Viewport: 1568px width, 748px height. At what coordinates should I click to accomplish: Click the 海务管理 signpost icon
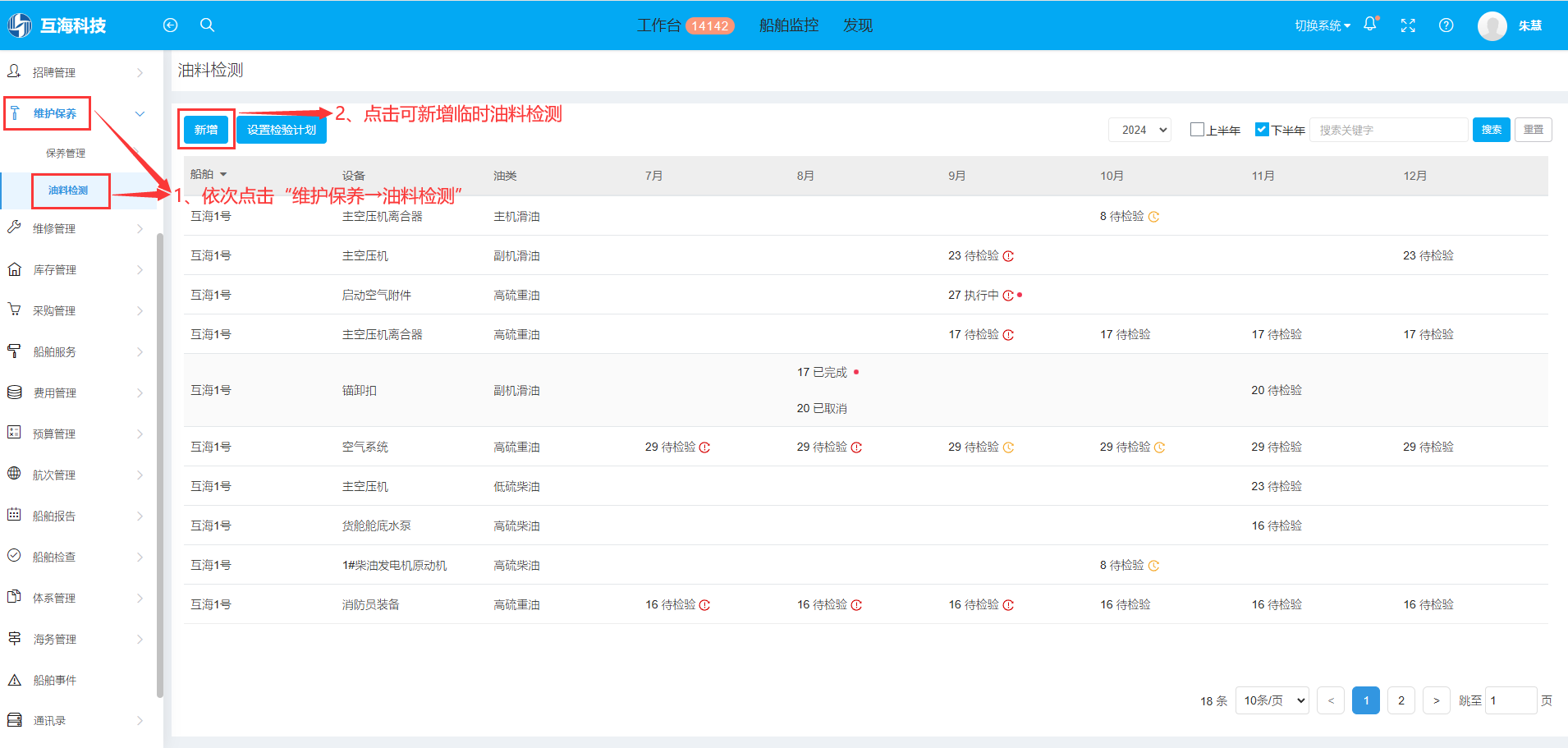(x=14, y=638)
